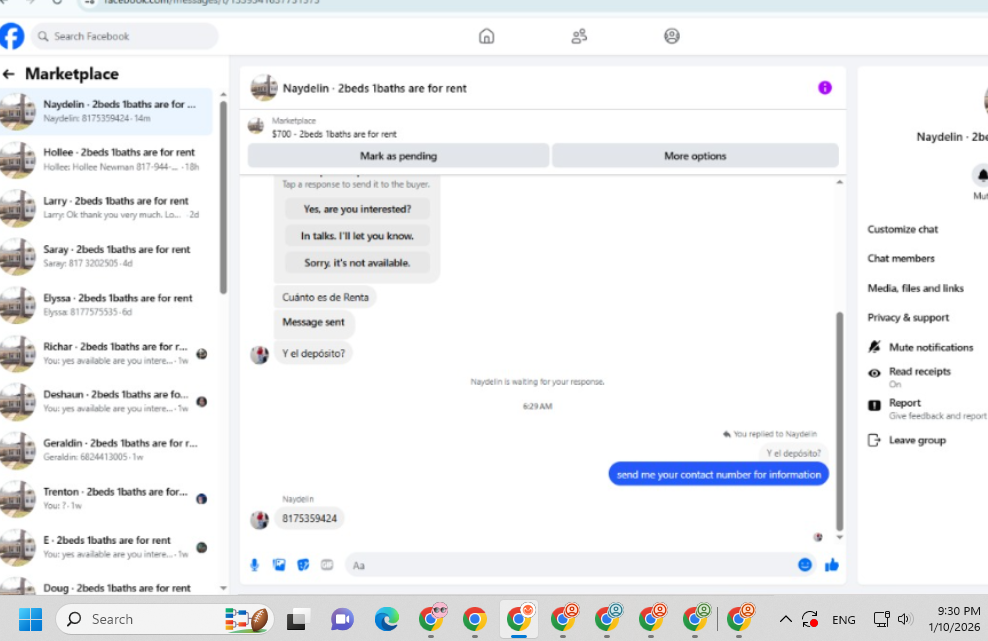Screen dimensions: 988x641
Task: Select the Report option
Action: [904, 403]
